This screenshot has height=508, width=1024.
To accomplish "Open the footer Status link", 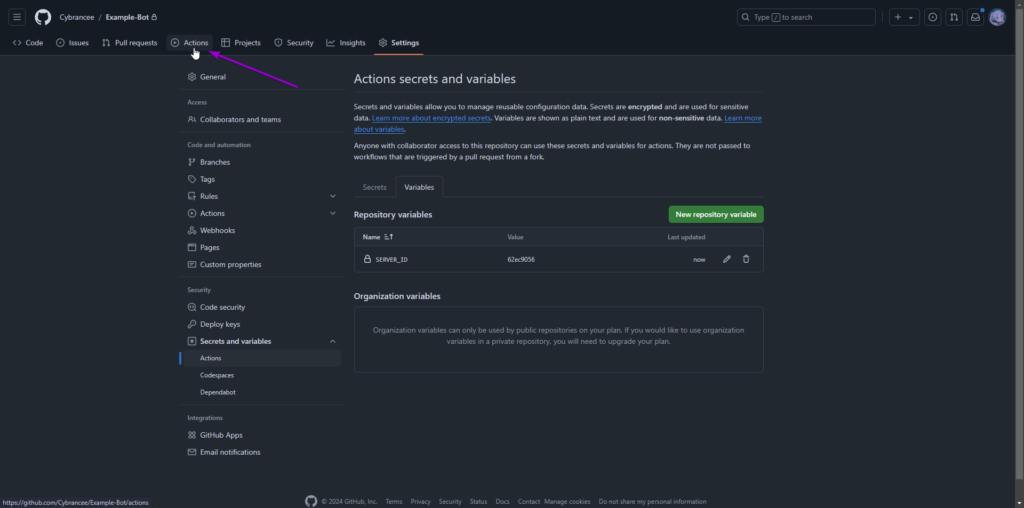I will 478,501.
